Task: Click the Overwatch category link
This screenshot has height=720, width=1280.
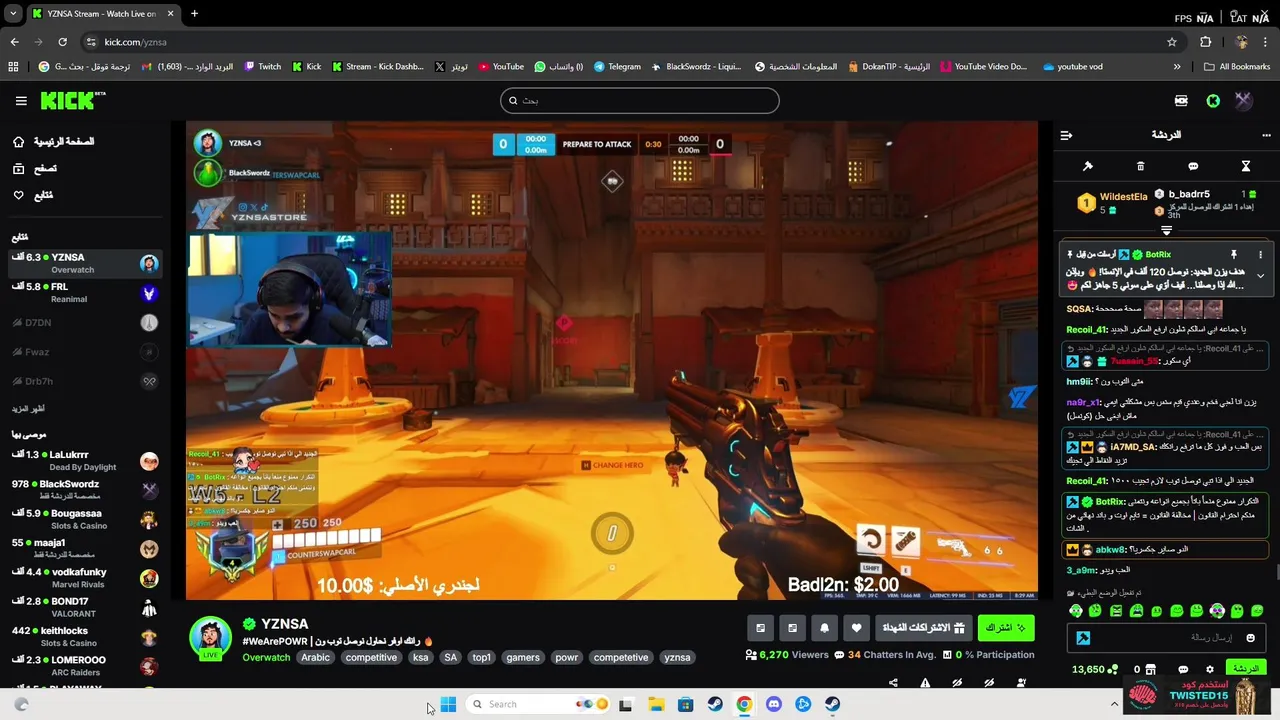Action: [266, 658]
